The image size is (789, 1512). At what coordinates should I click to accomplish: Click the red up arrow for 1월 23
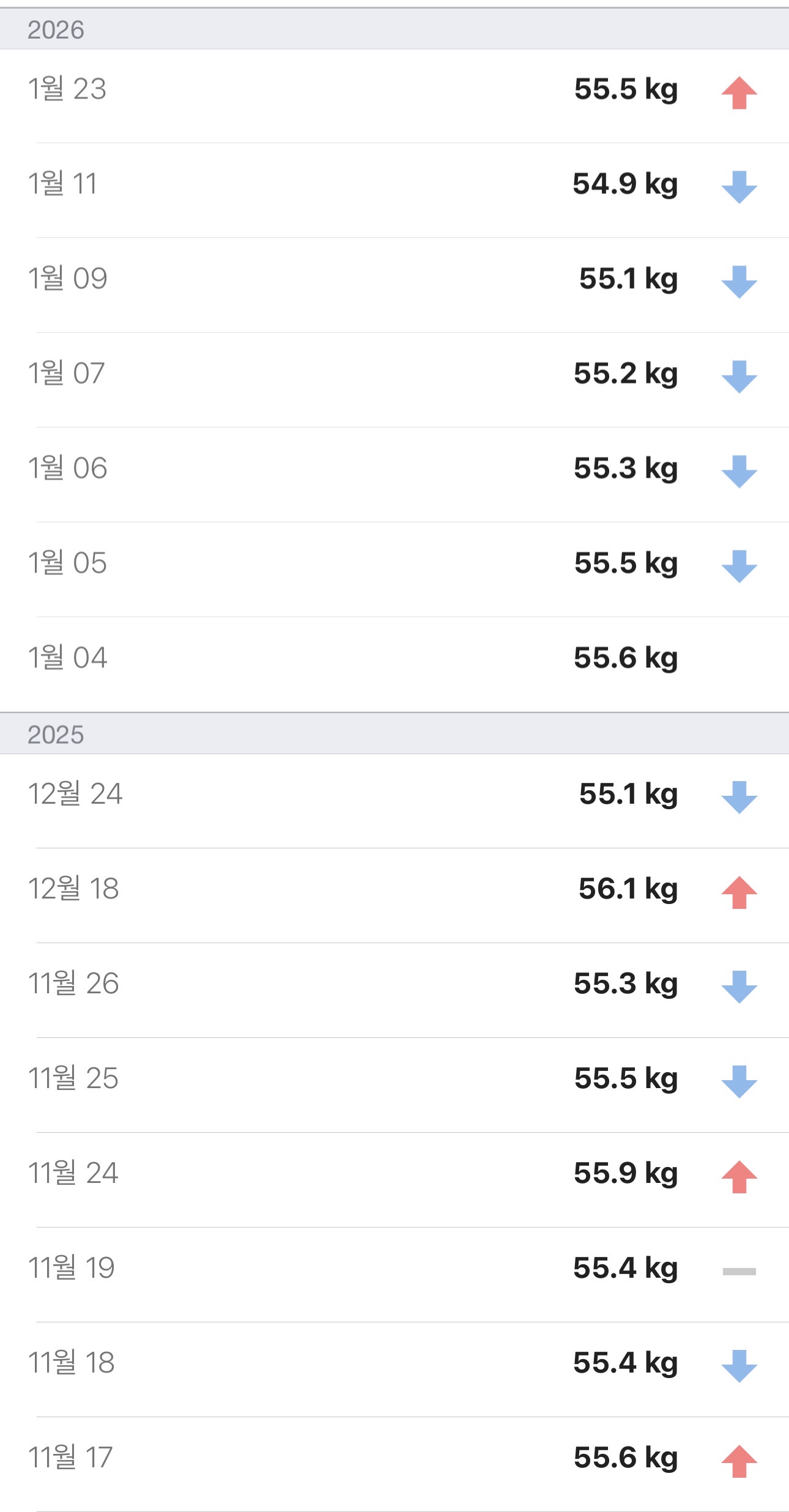coord(739,93)
